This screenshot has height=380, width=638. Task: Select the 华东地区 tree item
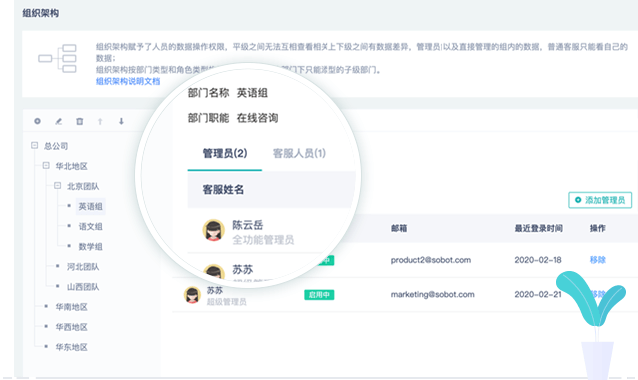click(72, 347)
